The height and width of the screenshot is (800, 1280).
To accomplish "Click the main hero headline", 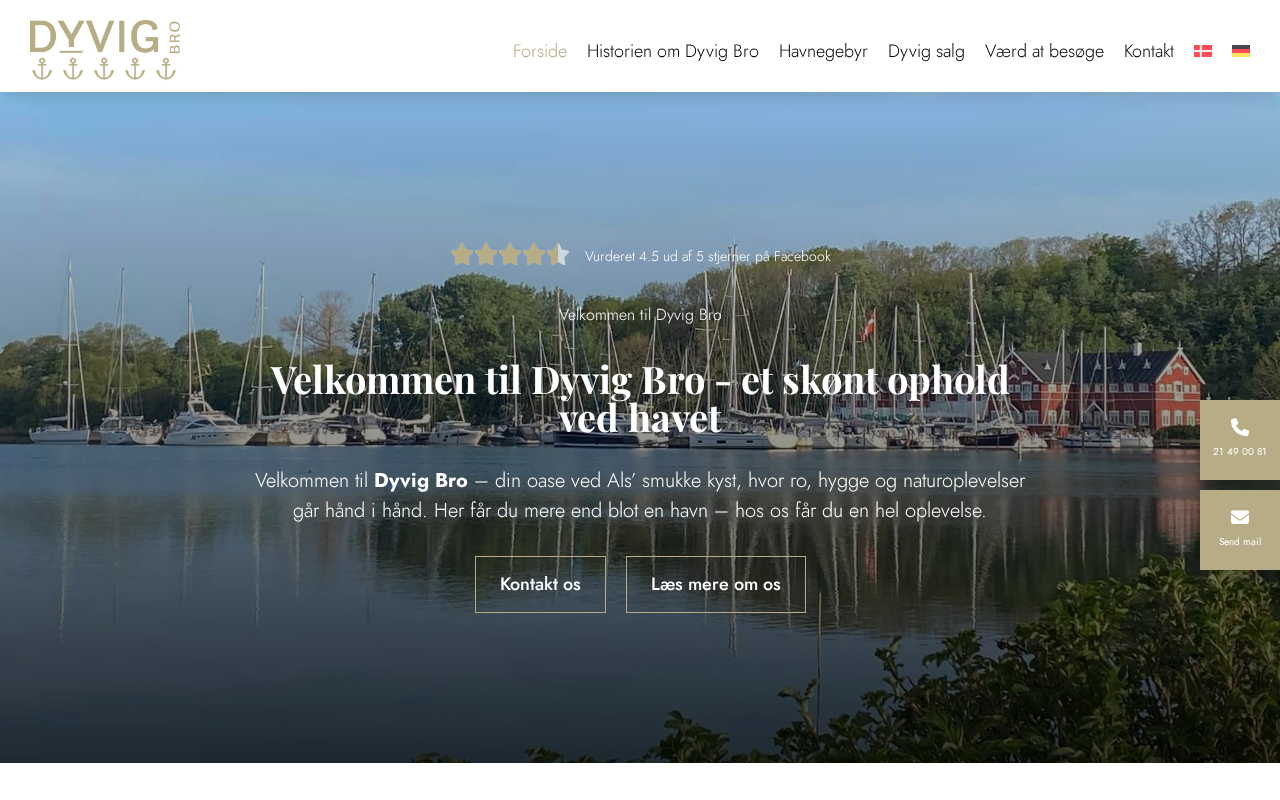I will [640, 398].
